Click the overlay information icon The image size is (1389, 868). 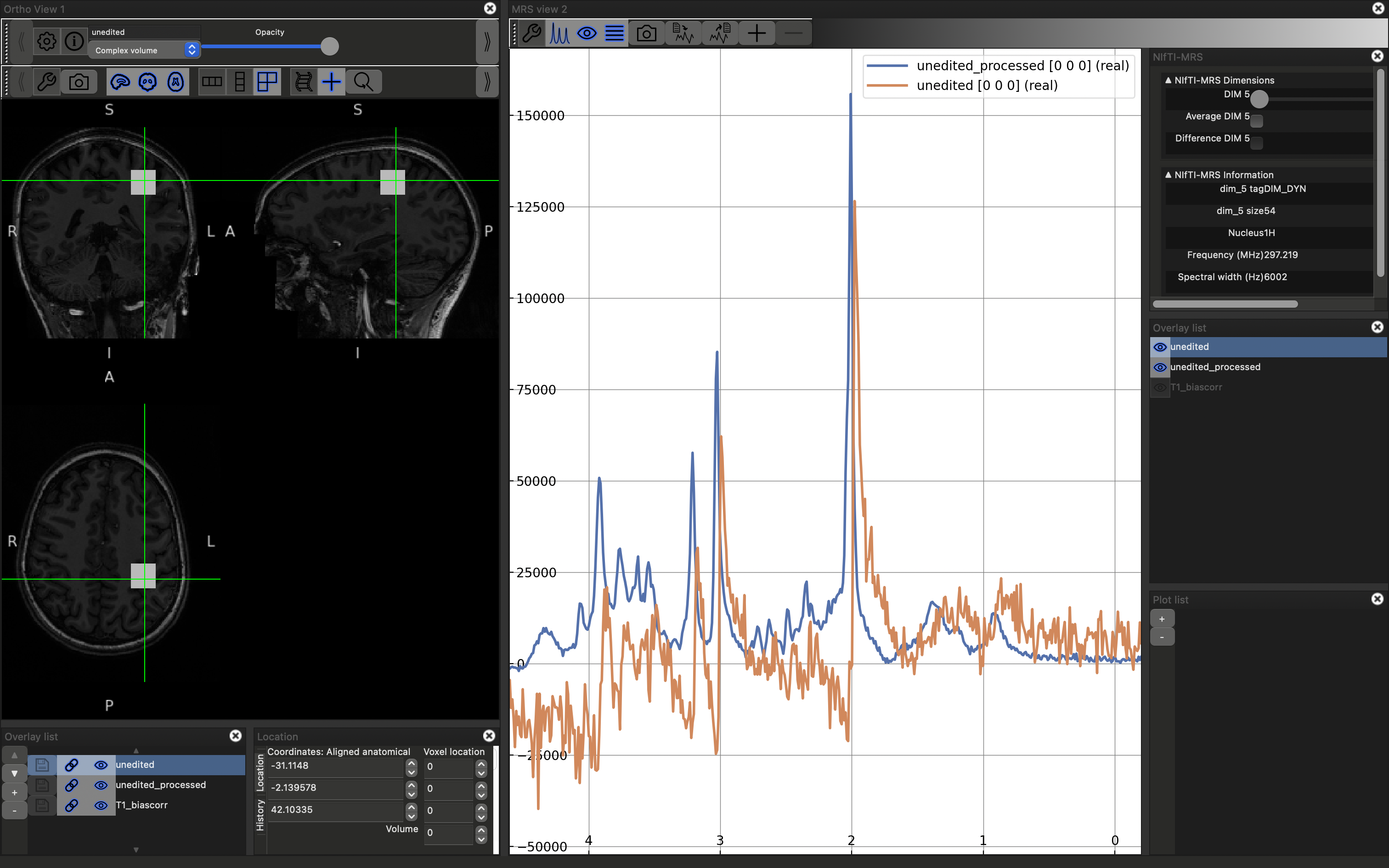tap(74, 41)
